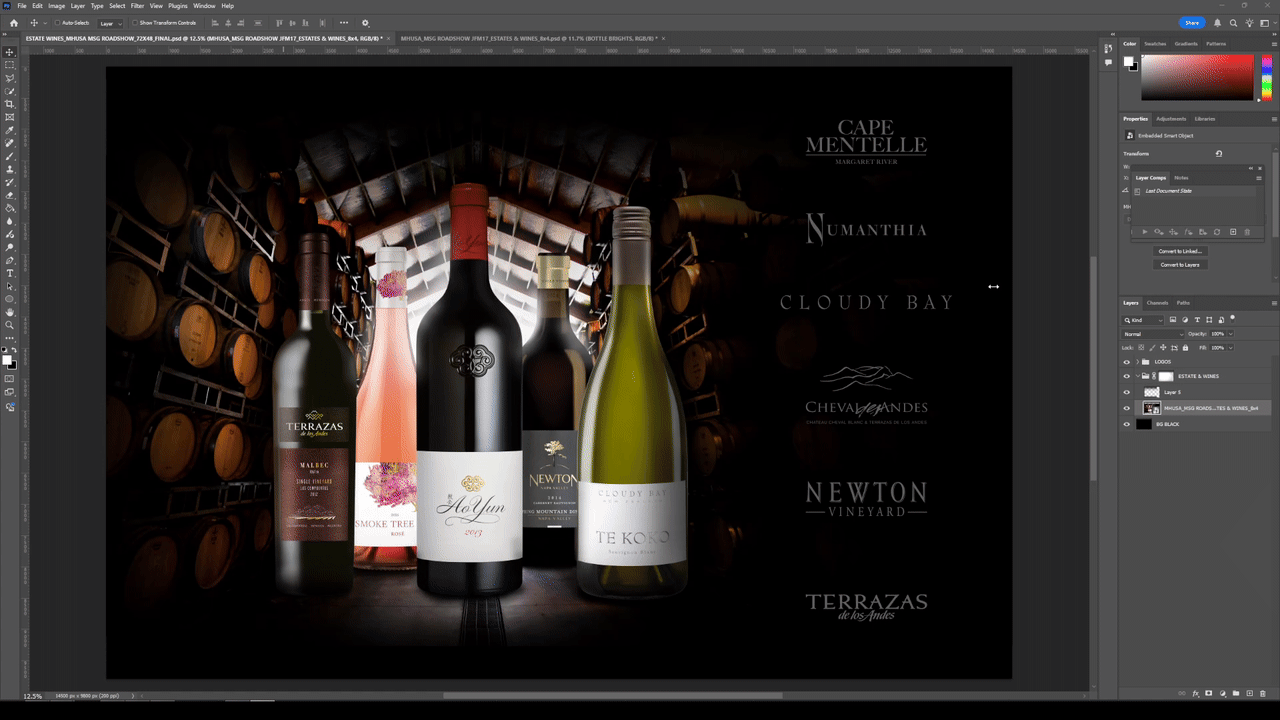Hide Layer 5 visibility
1280x720 pixels.
1127,392
